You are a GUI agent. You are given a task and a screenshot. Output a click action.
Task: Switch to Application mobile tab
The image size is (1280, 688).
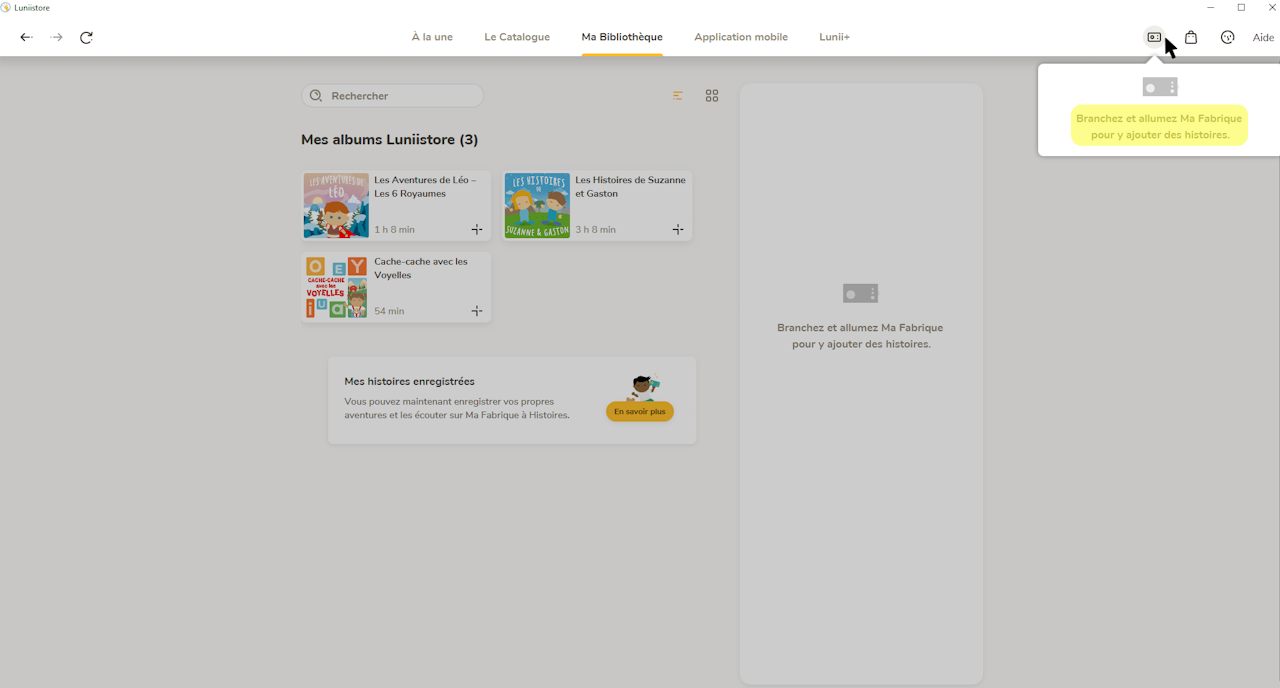point(741,37)
